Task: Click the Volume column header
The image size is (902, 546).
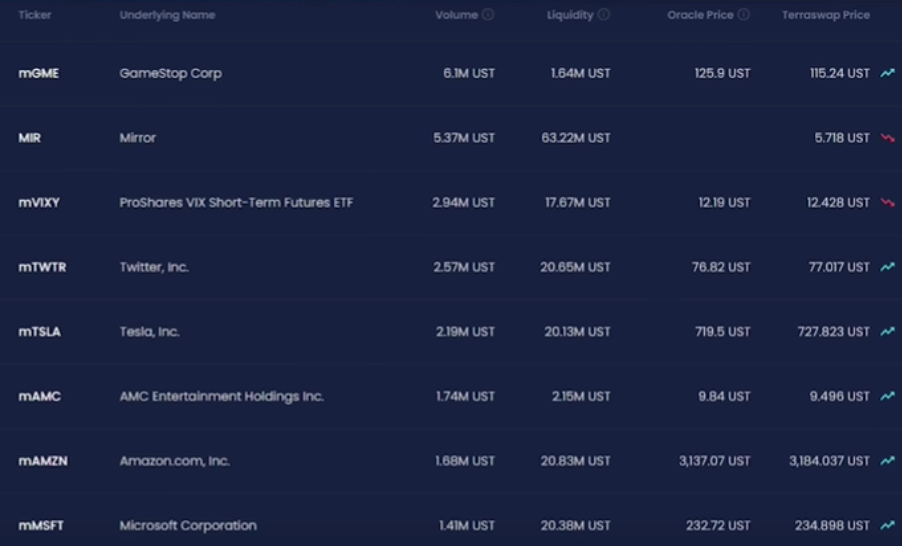Action: [456, 15]
